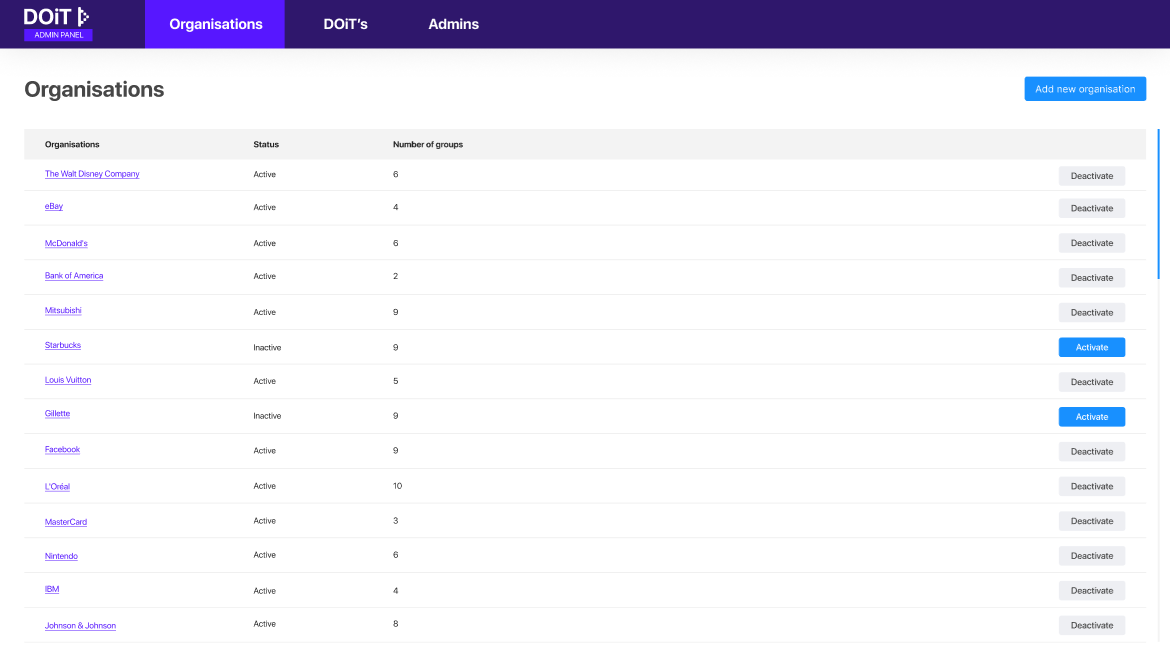The width and height of the screenshot is (1170, 656).
Task: Click the vertical page scrollbar
Action: pyautogui.click(x=1159, y=204)
